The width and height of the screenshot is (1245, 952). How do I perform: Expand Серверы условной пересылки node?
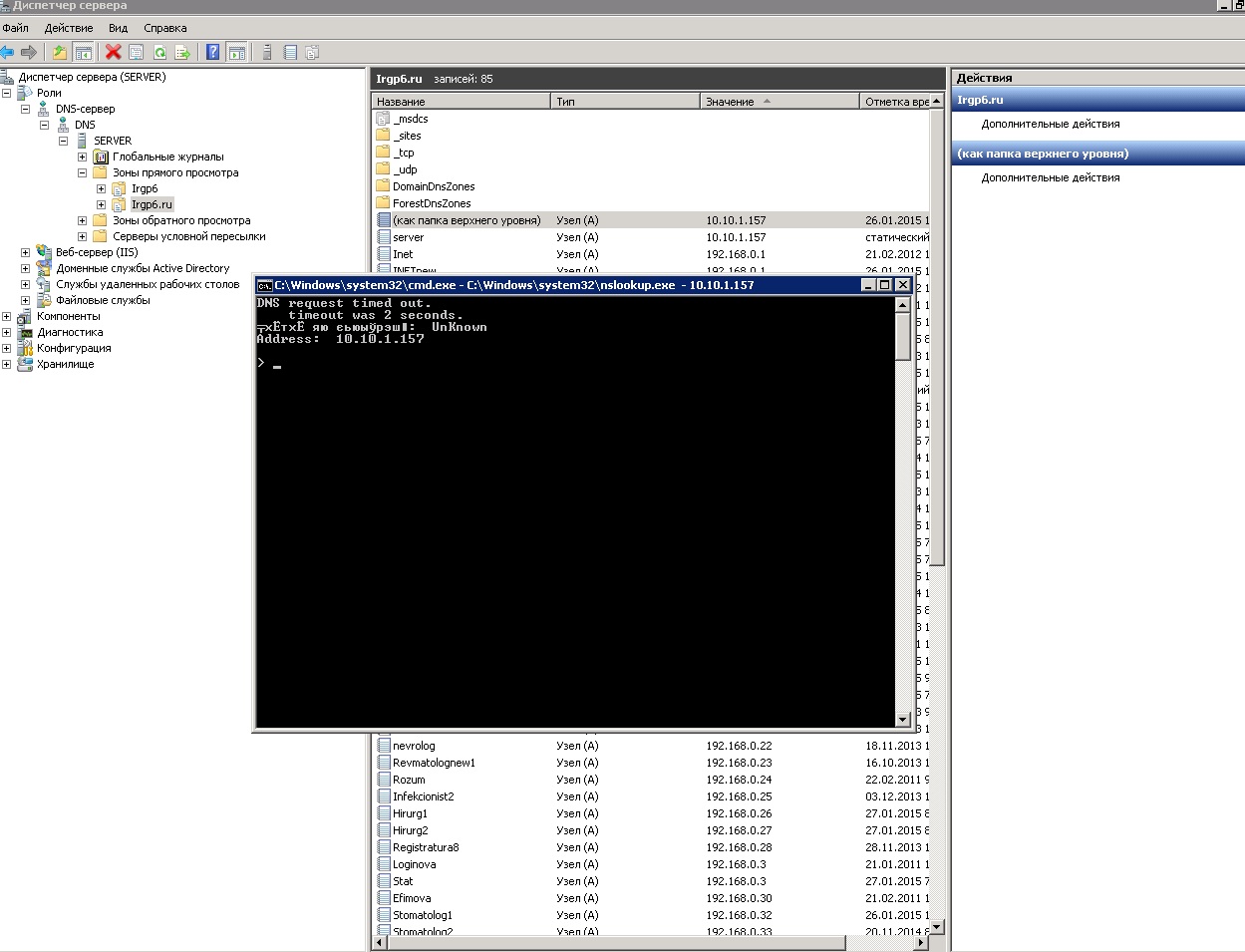[82, 236]
